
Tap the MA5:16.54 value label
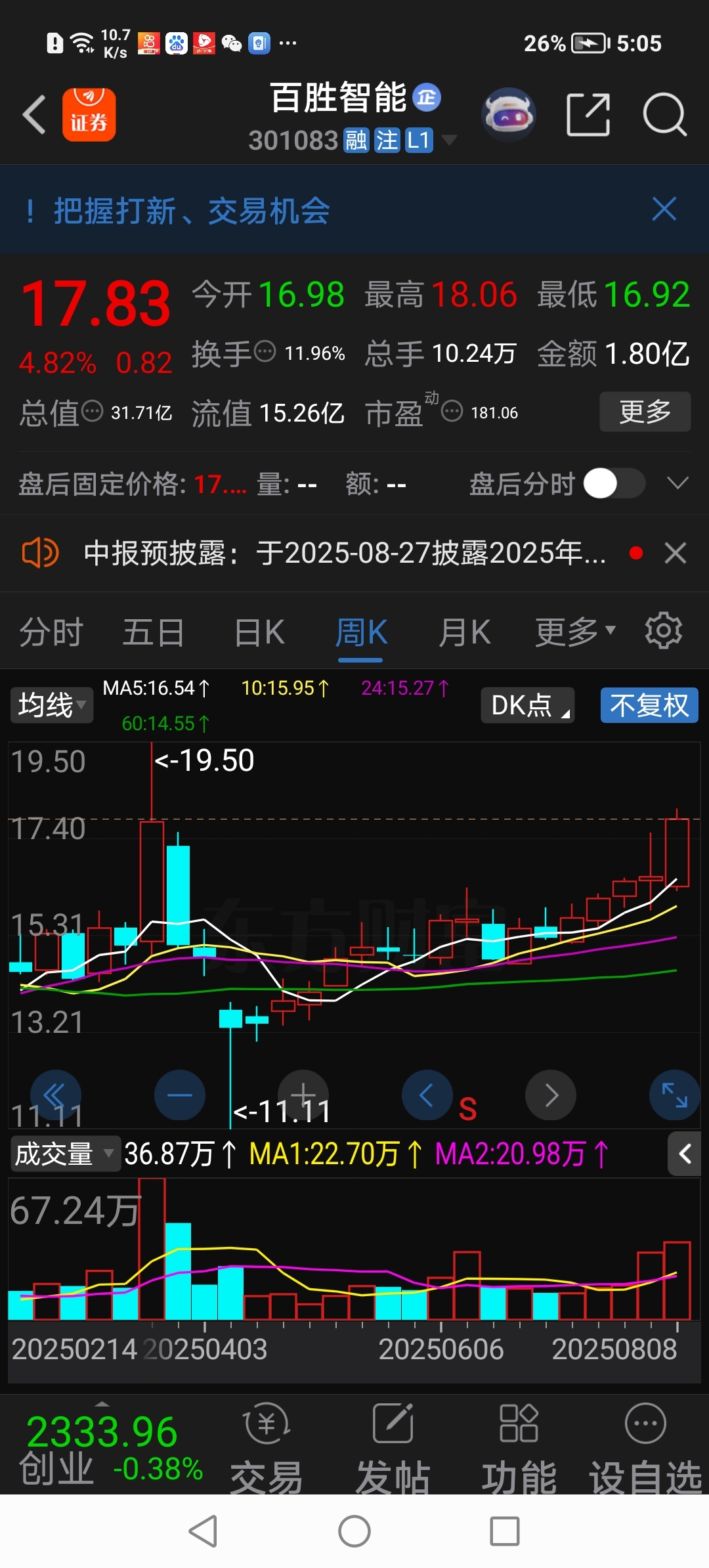coord(156,688)
